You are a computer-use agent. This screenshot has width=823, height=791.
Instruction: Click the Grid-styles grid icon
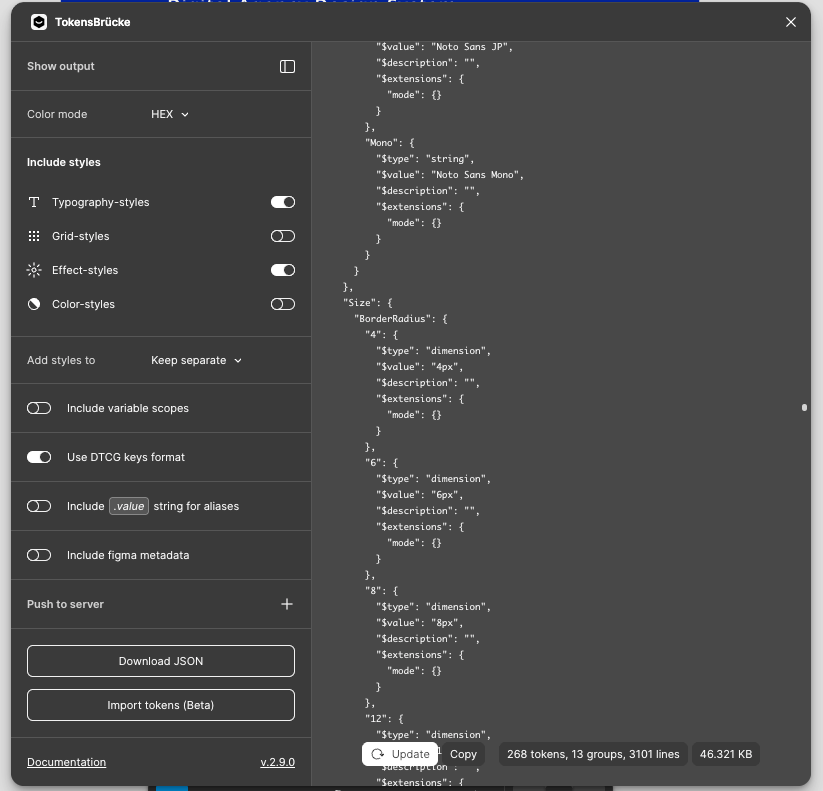[33, 236]
